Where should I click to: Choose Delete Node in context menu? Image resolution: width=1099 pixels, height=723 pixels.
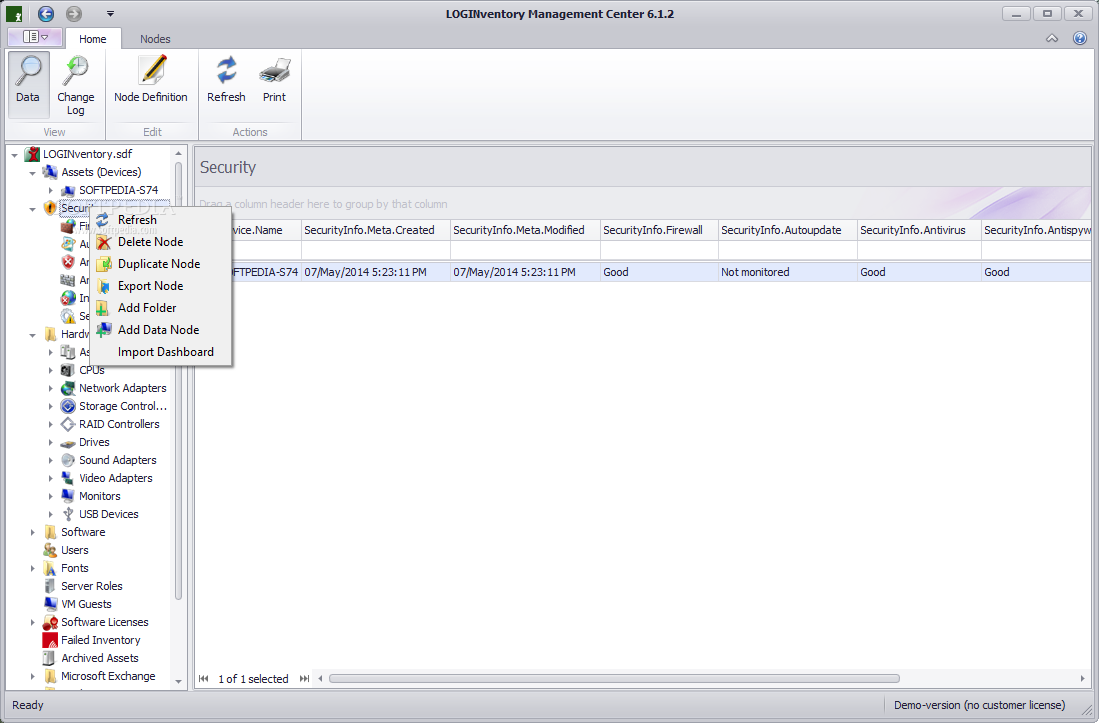click(162, 242)
